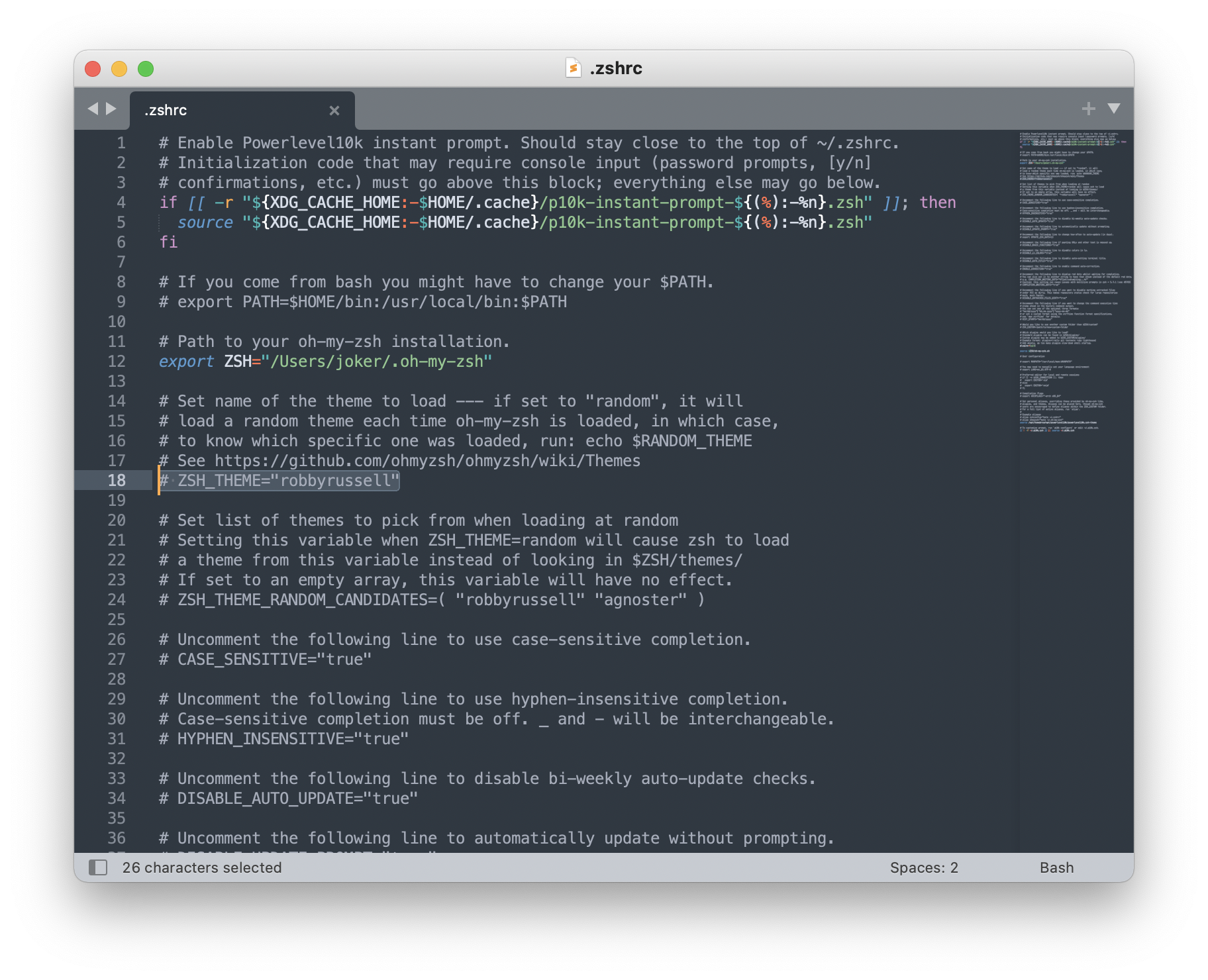Click line number 12 in gutter
The image size is (1208, 980).
click(x=117, y=362)
